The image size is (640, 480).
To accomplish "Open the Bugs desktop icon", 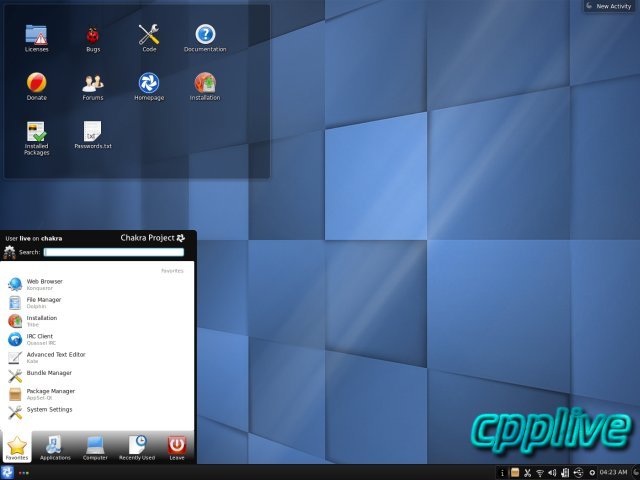I will (93, 38).
